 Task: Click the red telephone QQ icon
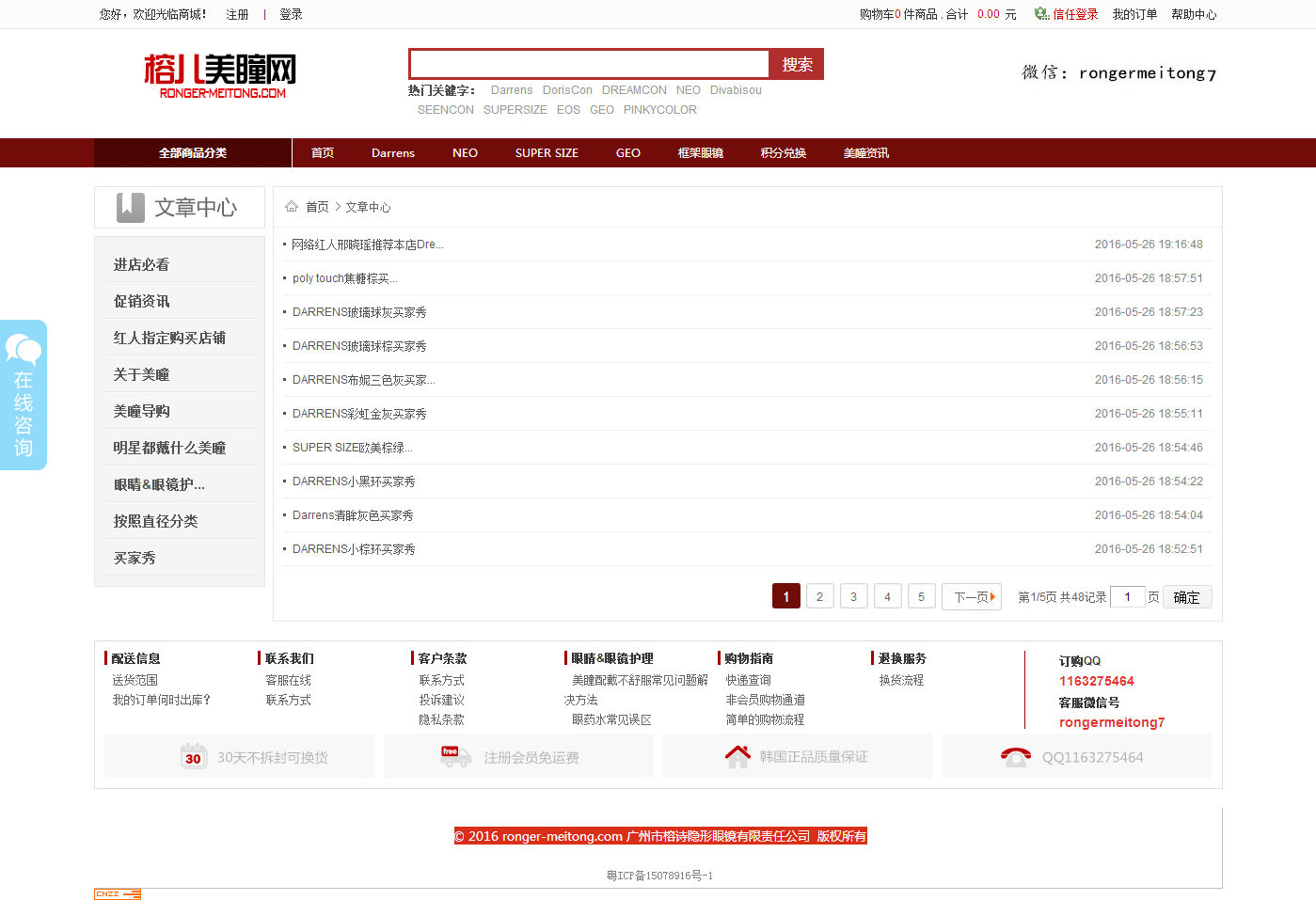pos(1015,757)
